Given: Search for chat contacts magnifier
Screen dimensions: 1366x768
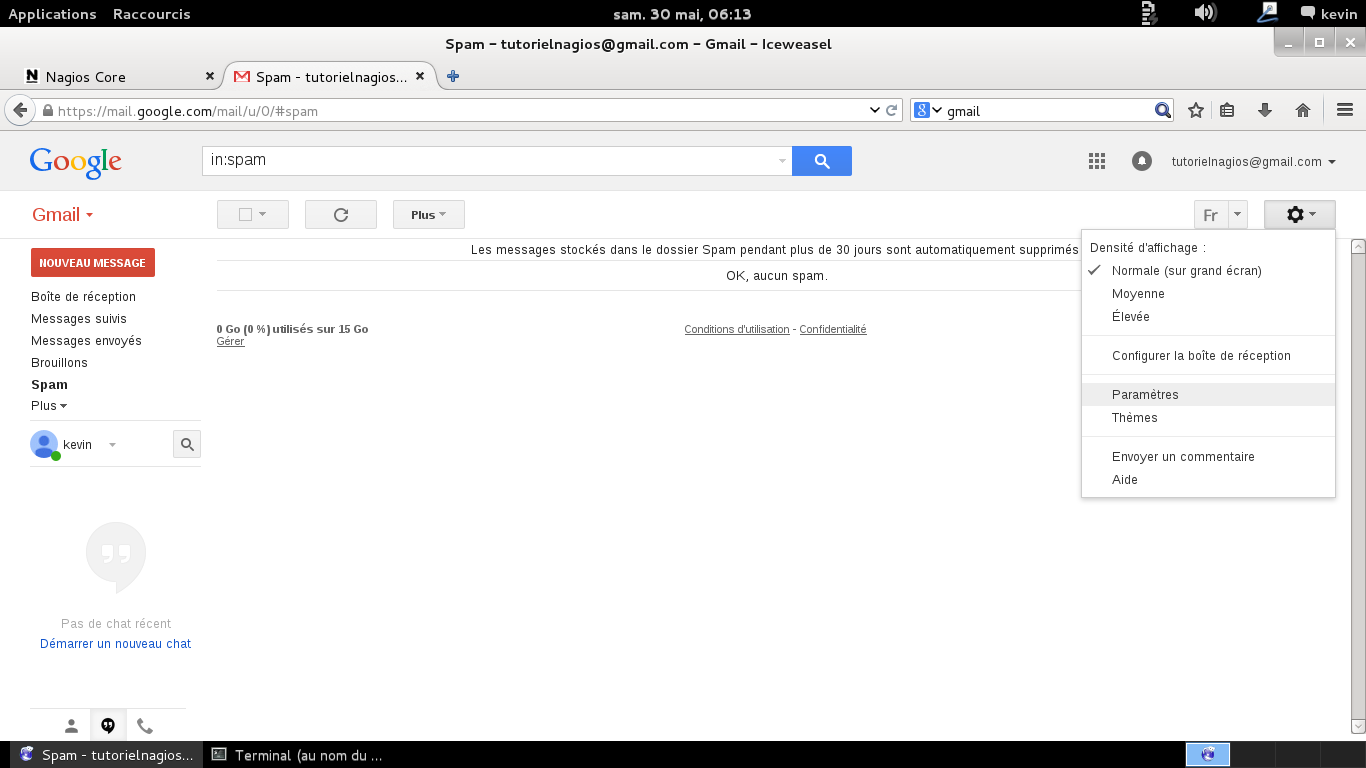Looking at the screenshot, I should 187,444.
